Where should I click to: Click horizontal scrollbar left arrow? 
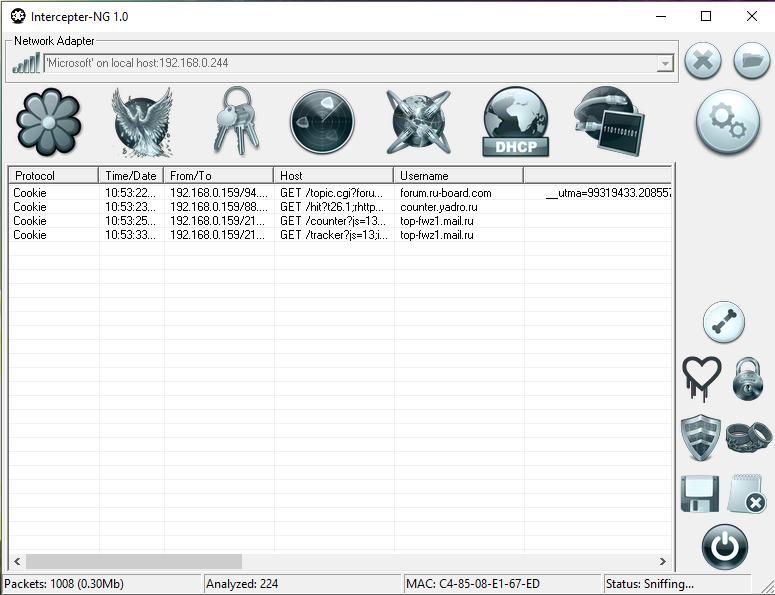17,561
